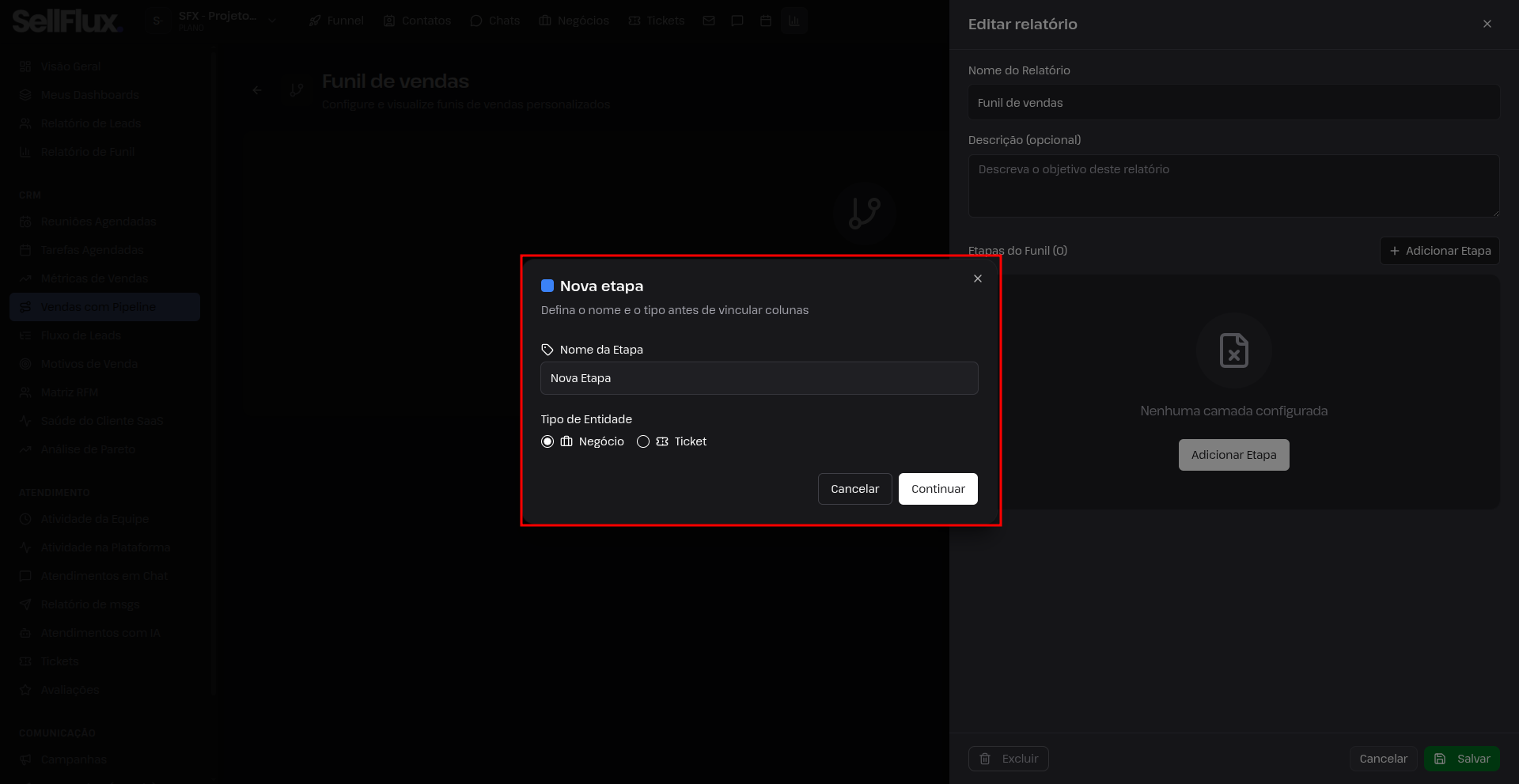Go to Visão Geral in the sidebar
Image resolution: width=1519 pixels, height=784 pixels.
point(104,66)
